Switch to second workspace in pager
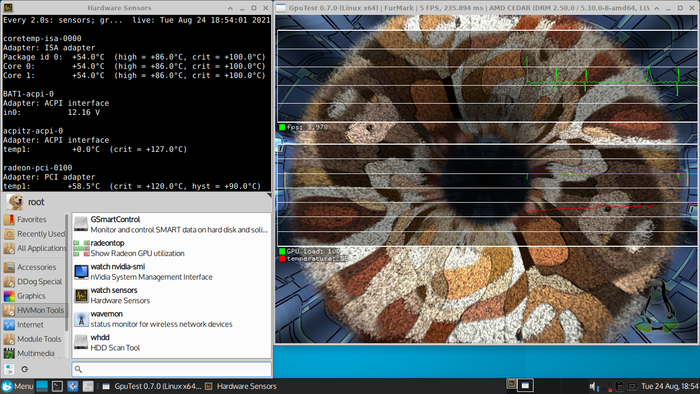The width and height of the screenshot is (700, 394). point(525,385)
